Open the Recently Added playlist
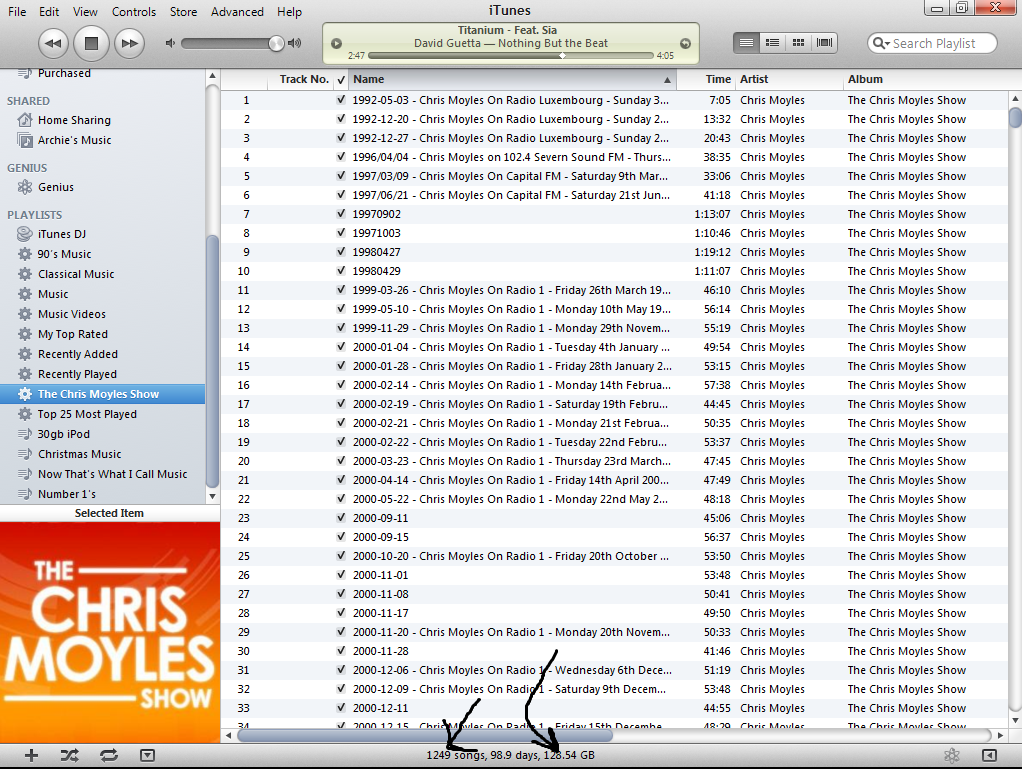Screen dimensions: 1022x769 point(78,354)
